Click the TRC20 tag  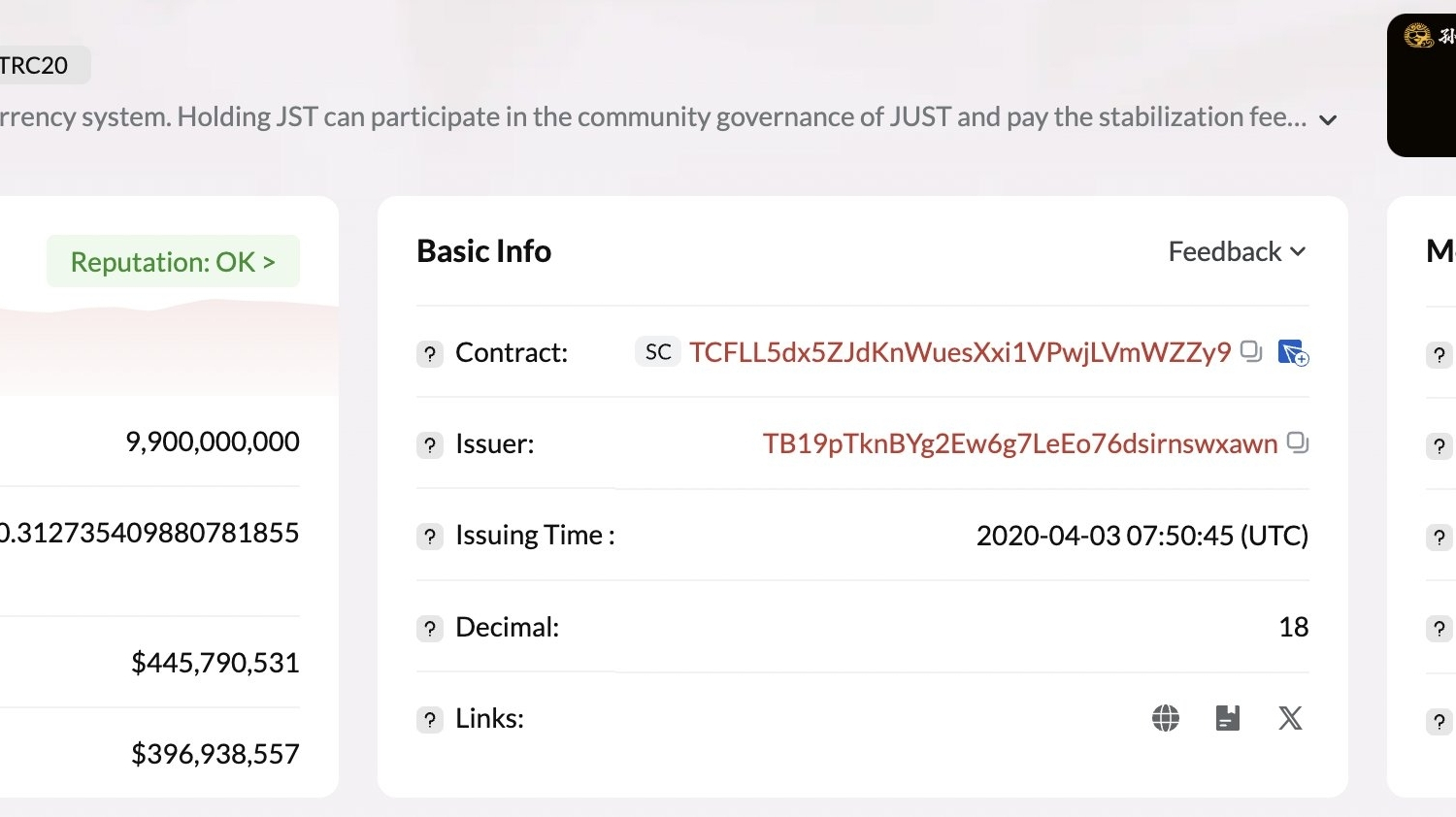[x=37, y=65]
